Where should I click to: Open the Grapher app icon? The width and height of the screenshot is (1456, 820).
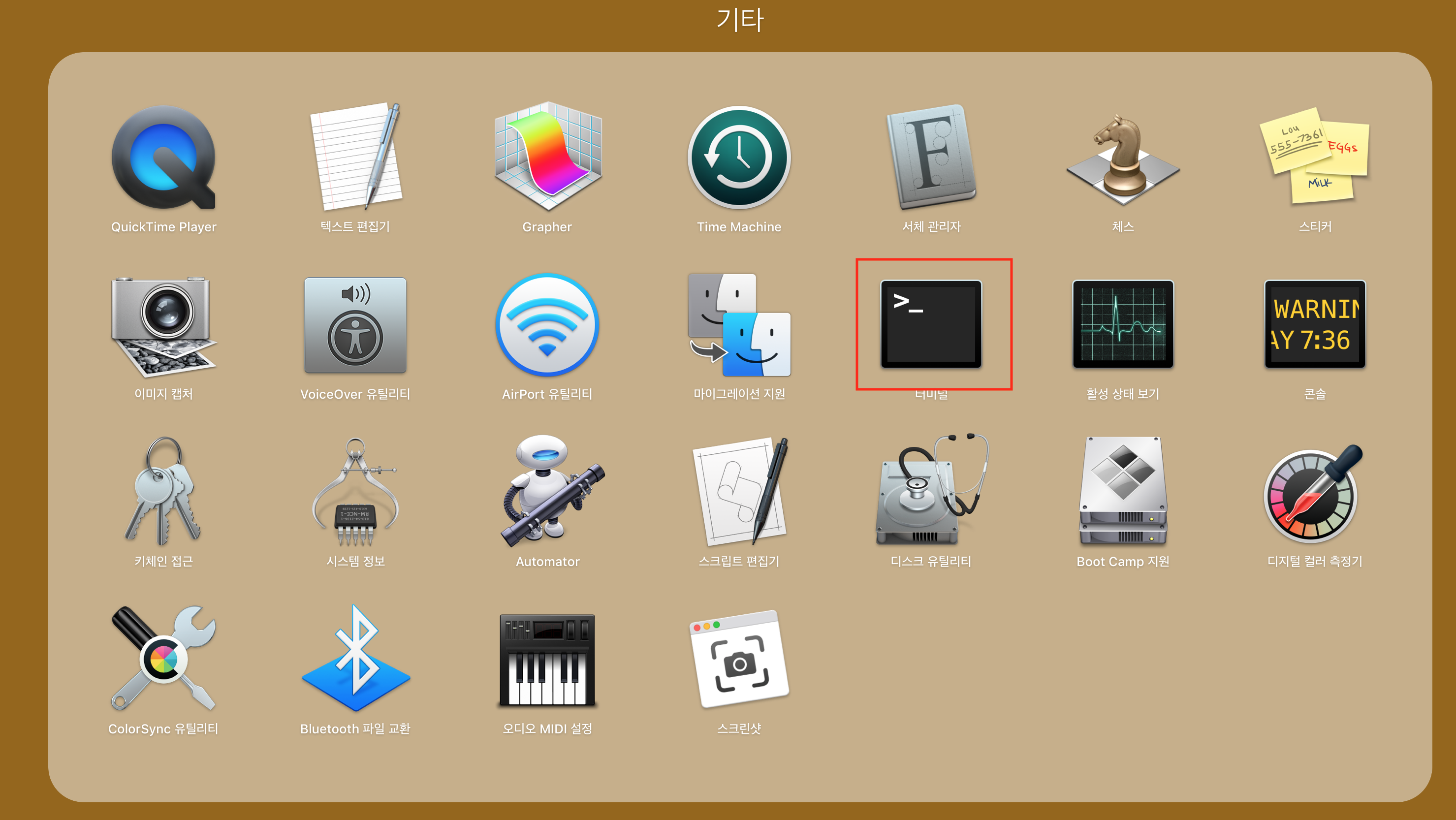pos(547,157)
